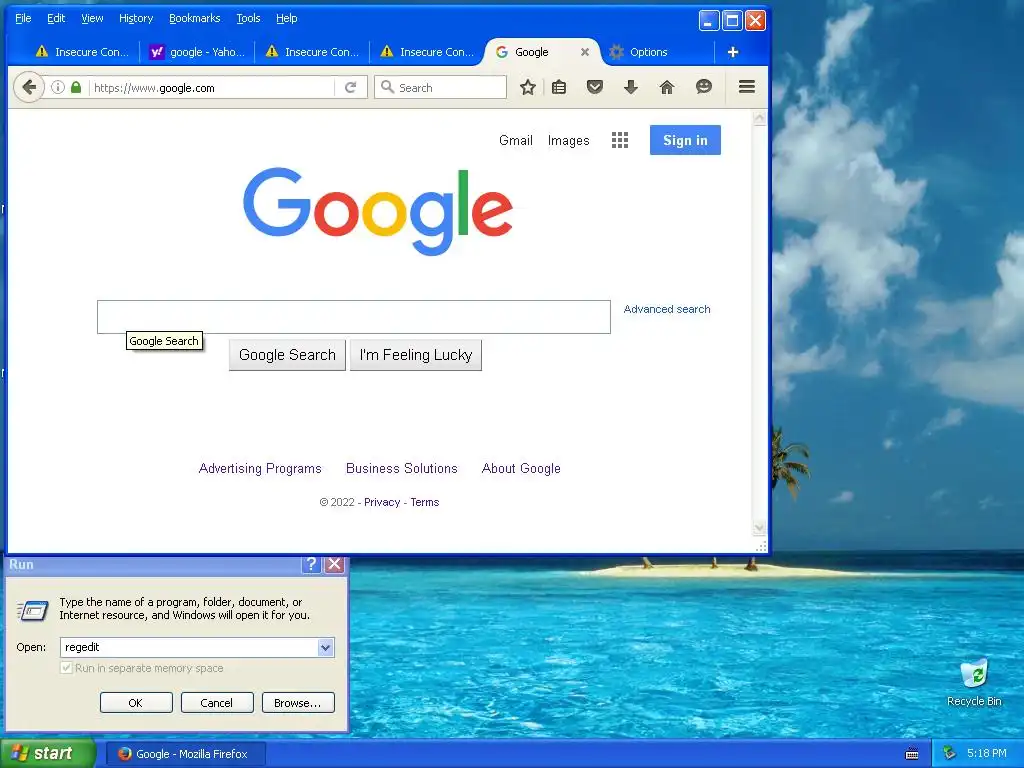Click the green padlock security icon

76,87
